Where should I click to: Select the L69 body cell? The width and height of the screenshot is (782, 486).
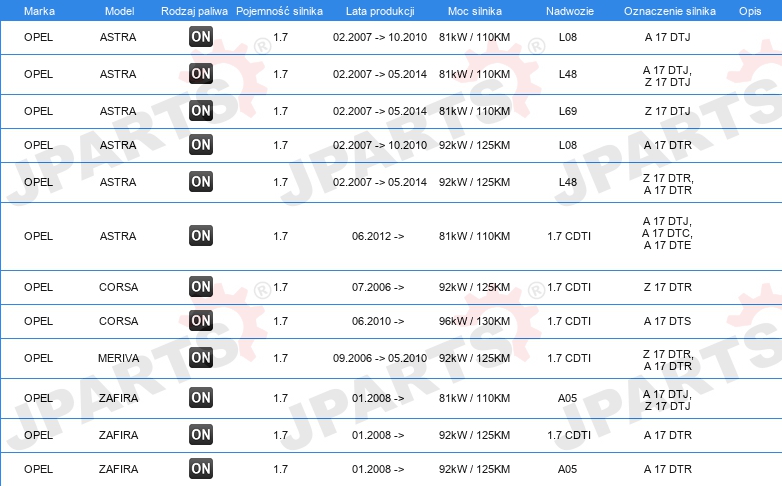(x=568, y=111)
